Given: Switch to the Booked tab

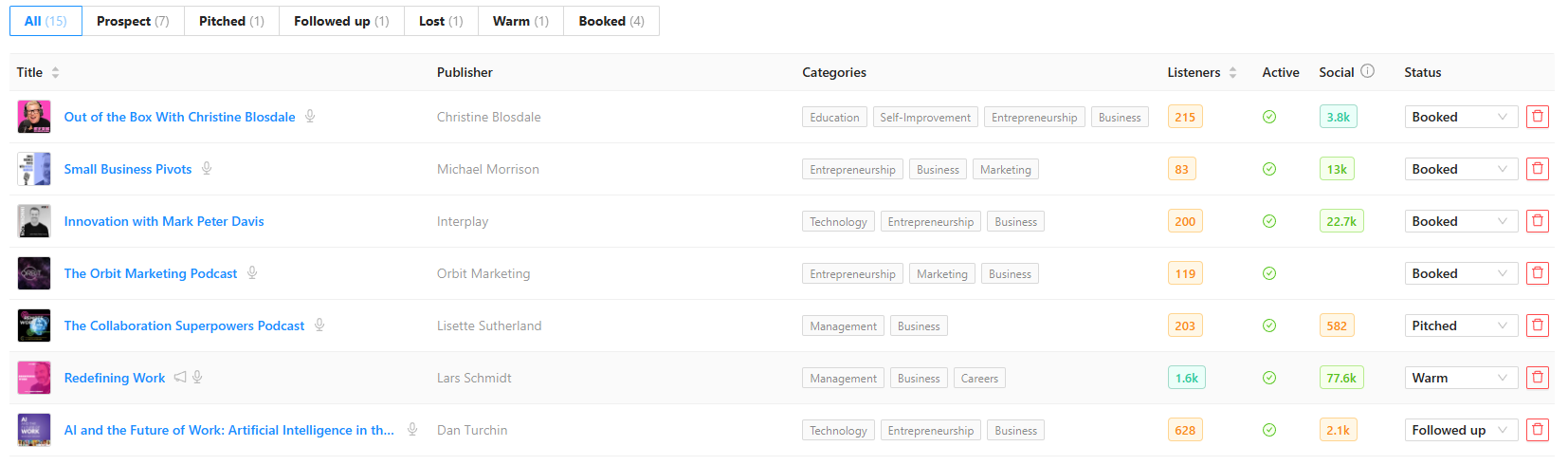Looking at the screenshot, I should [611, 21].
